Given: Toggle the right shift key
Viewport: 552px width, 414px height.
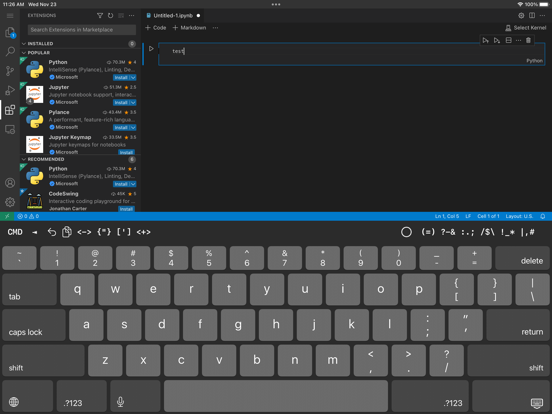Looking at the screenshot, I should pyautogui.click(x=509, y=360).
